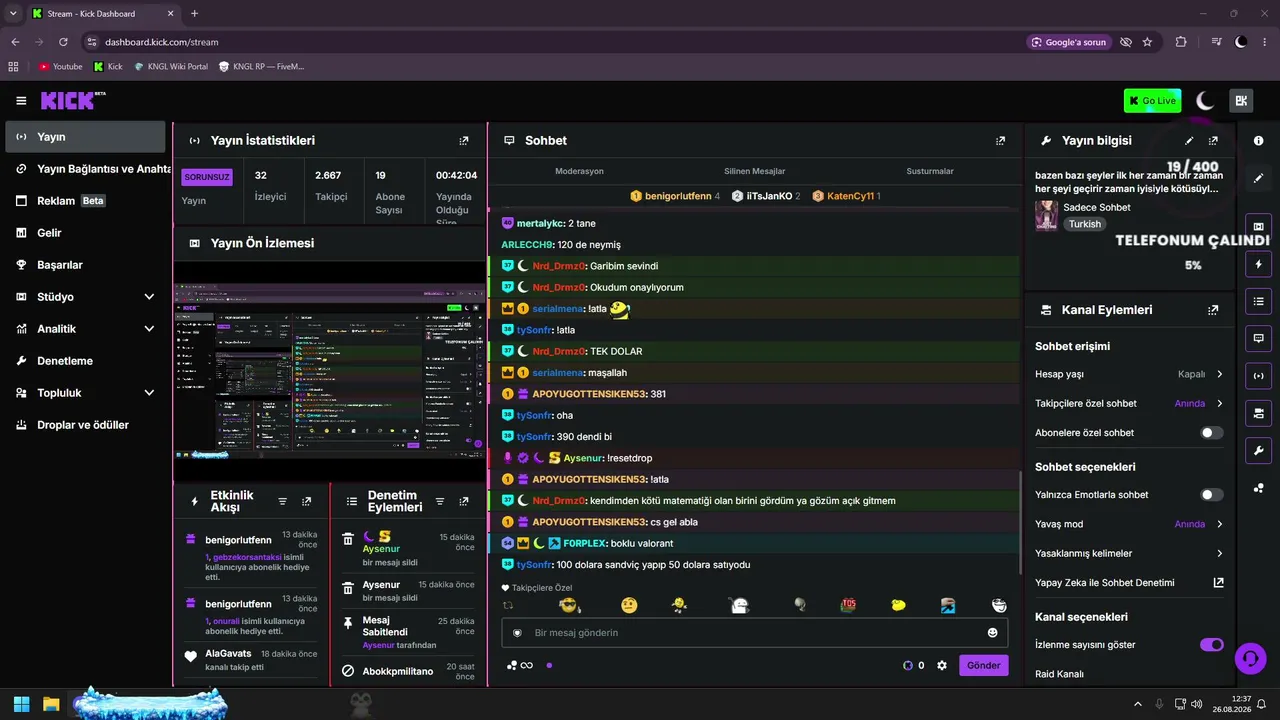Screen dimensions: 1280x720
Task: Open Başarılar in the sidebar
Action: (x=85, y=265)
